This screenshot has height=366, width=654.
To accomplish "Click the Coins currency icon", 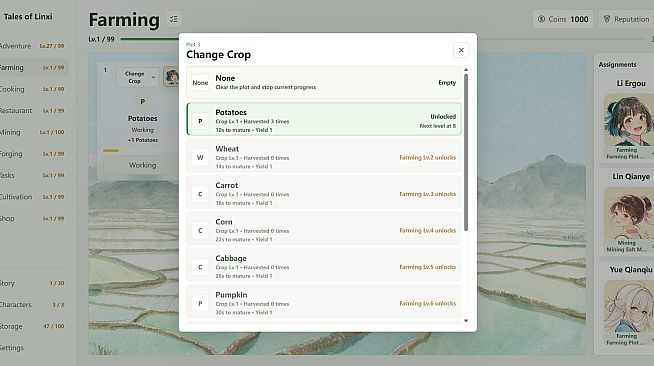I will 541,19.
